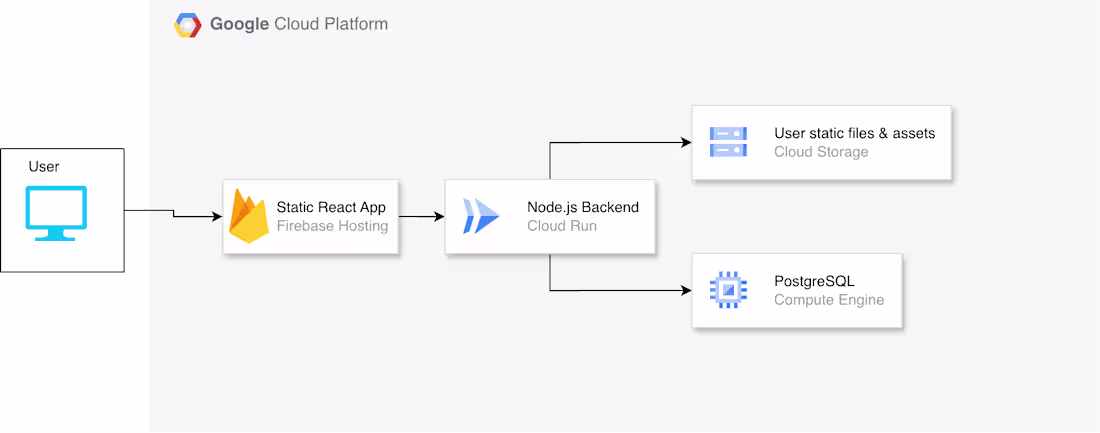The width and height of the screenshot is (1100, 433).
Task: Select the 'Compute Engine' subtitle
Action: (x=829, y=300)
